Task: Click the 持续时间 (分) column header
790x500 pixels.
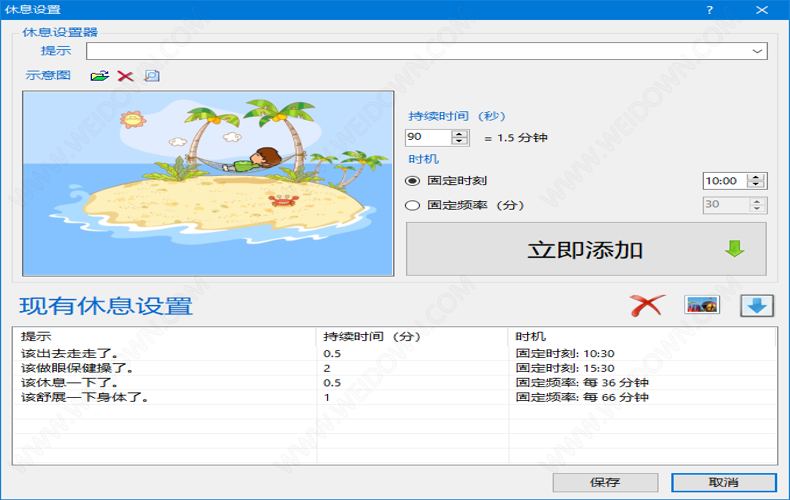Action: coord(372,336)
